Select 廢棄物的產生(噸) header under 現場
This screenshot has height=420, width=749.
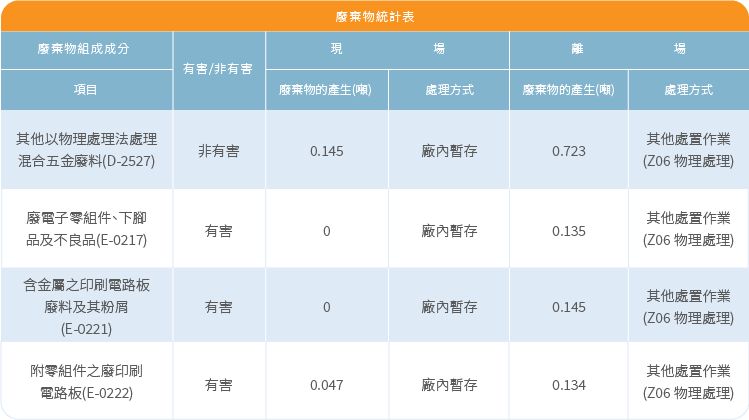326,90
